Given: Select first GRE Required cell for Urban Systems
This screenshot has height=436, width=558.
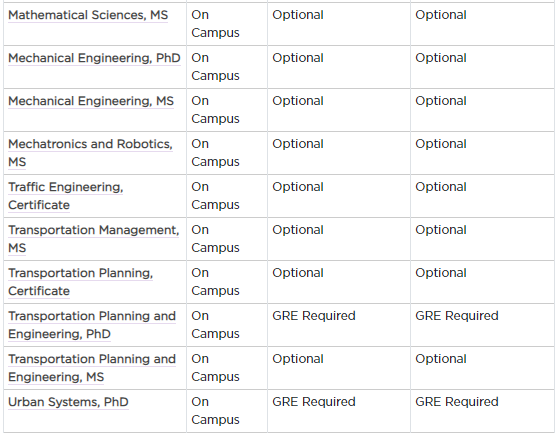Looking at the screenshot, I should [339, 411].
